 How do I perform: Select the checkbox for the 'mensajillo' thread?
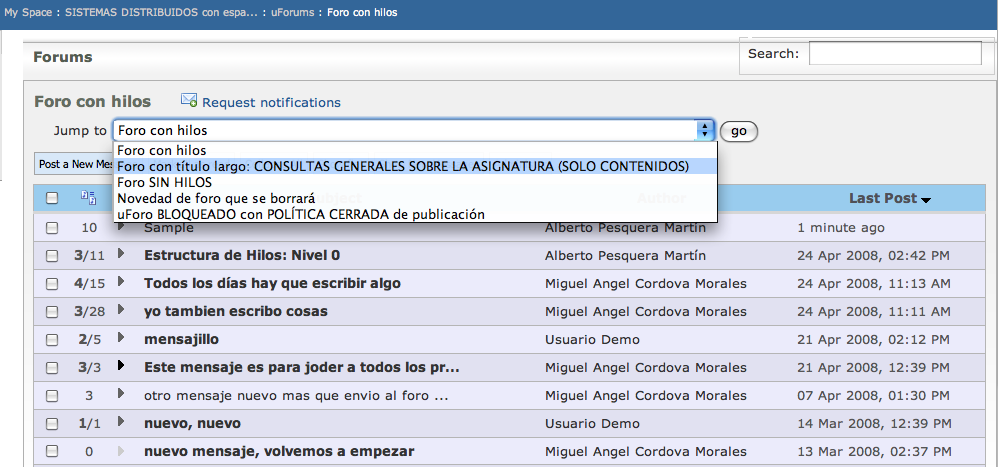(52, 340)
